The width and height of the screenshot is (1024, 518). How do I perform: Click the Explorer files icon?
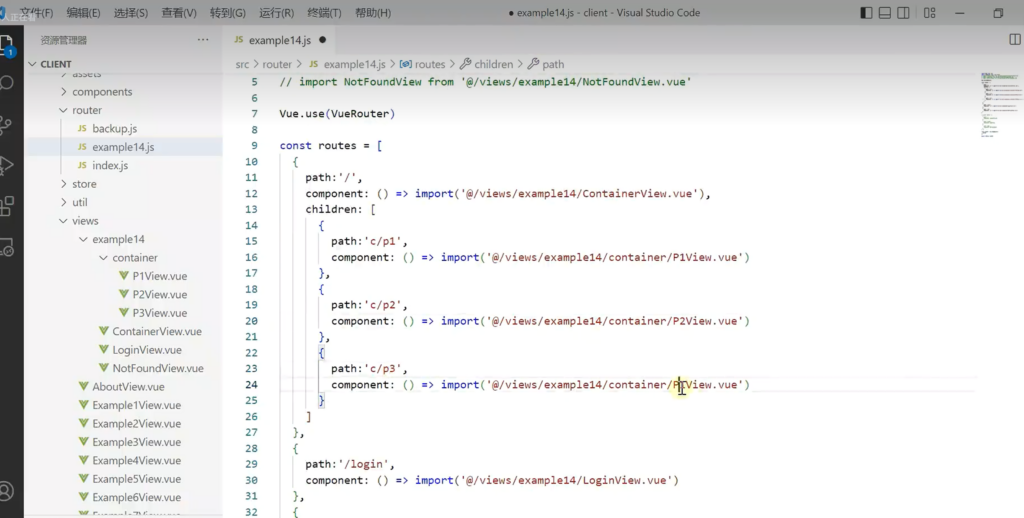click(9, 45)
